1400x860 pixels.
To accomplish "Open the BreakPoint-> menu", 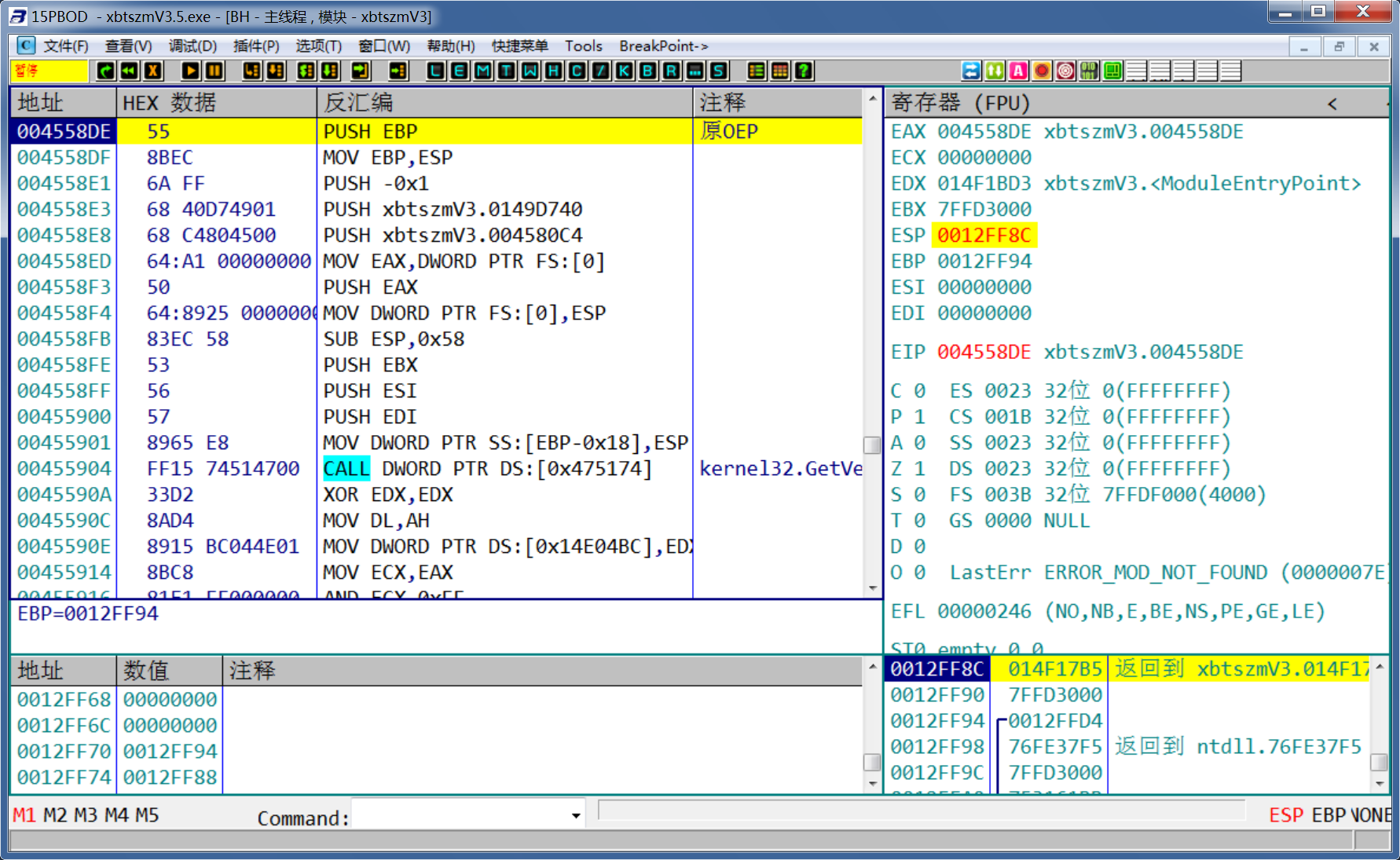I will click(663, 46).
